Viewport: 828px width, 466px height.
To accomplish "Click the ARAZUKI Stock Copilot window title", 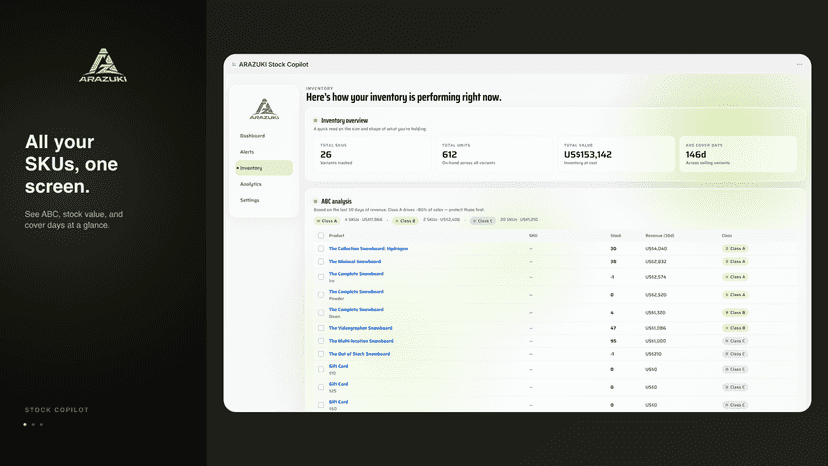I will [x=274, y=64].
